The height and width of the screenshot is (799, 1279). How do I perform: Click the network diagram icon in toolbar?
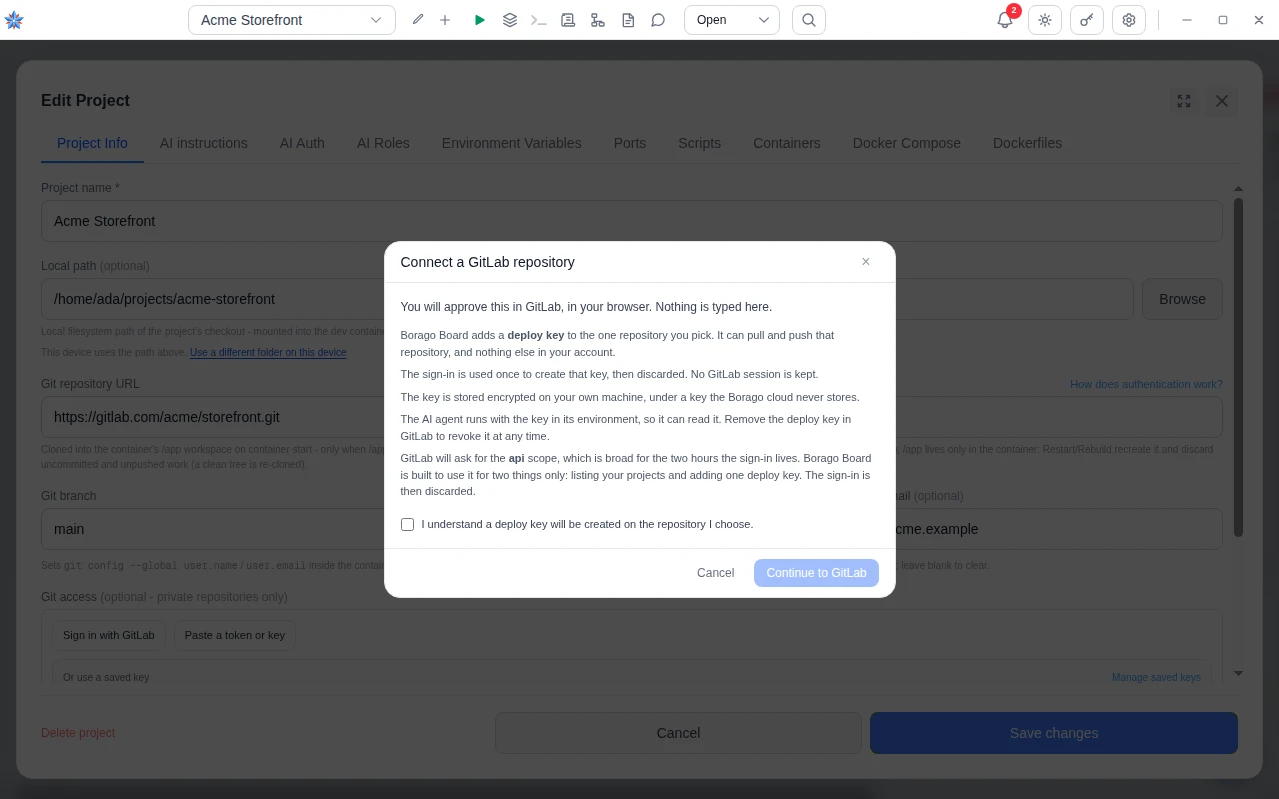tap(598, 20)
